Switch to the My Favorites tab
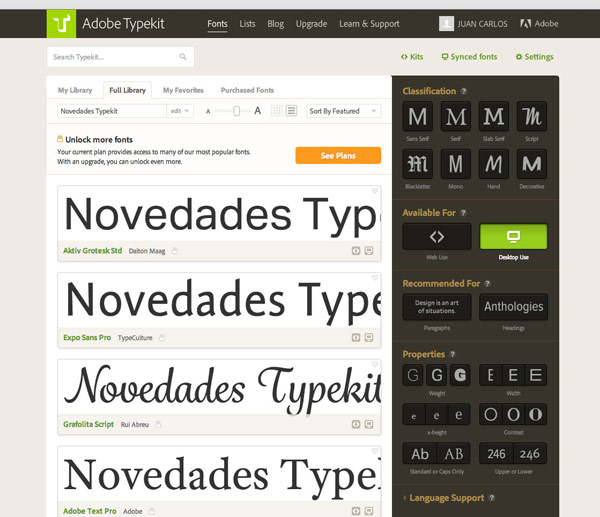This screenshot has height=517, width=600. click(182, 90)
